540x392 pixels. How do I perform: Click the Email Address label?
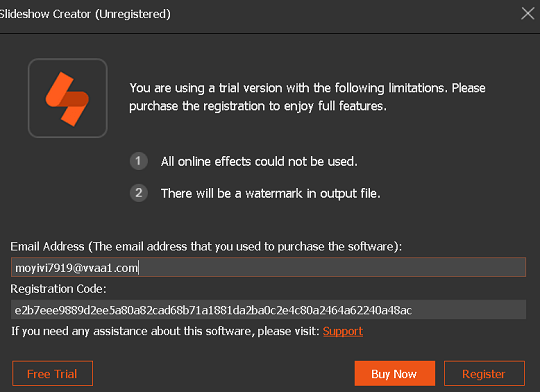coord(206,246)
